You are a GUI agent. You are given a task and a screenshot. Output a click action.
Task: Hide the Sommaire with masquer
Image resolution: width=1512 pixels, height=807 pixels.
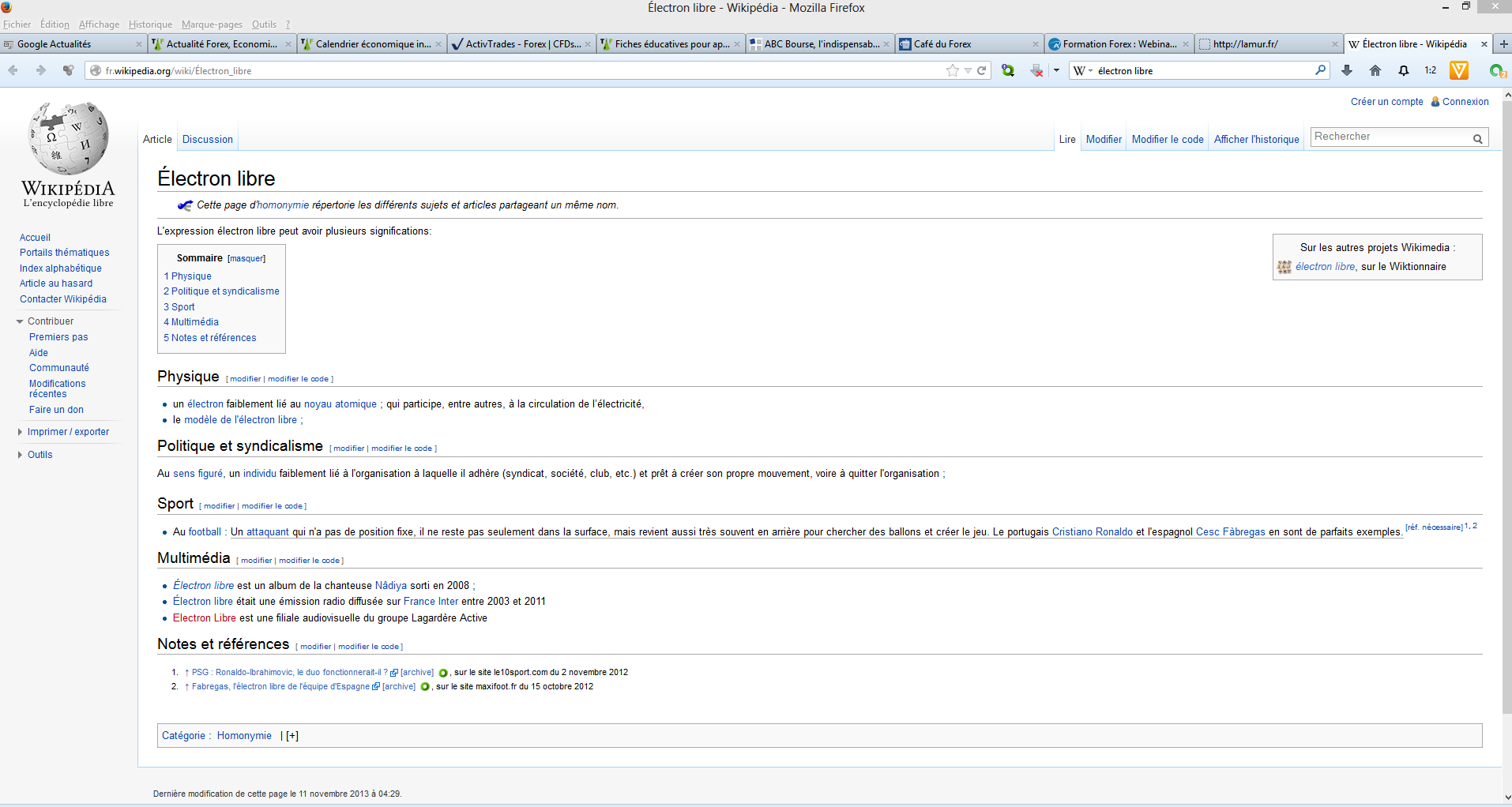coord(246,259)
